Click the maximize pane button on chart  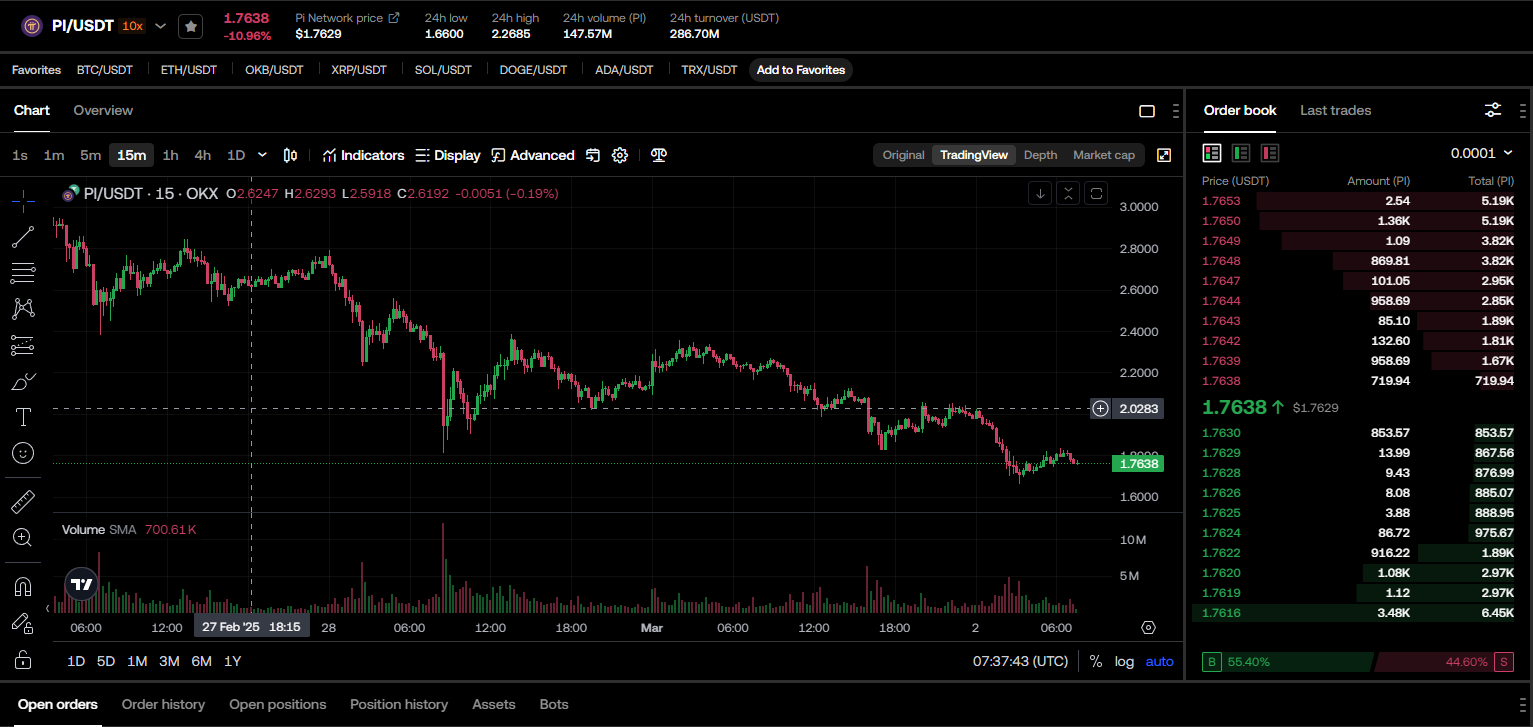[x=1097, y=193]
